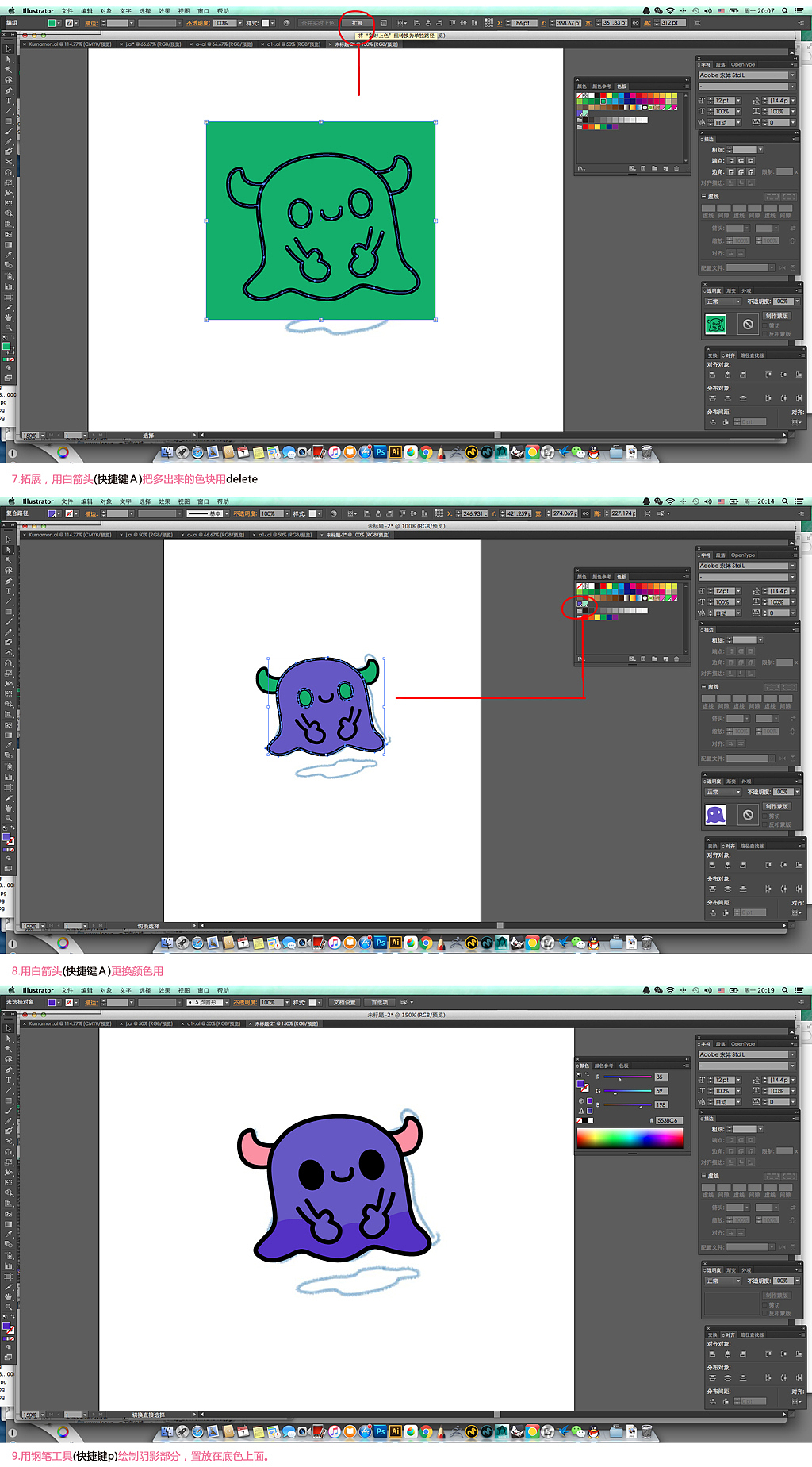Viewport: 812px width, 1467px height.
Task: Select Magic Wand tool in top screenshot toolbar
Action: pos(9,70)
